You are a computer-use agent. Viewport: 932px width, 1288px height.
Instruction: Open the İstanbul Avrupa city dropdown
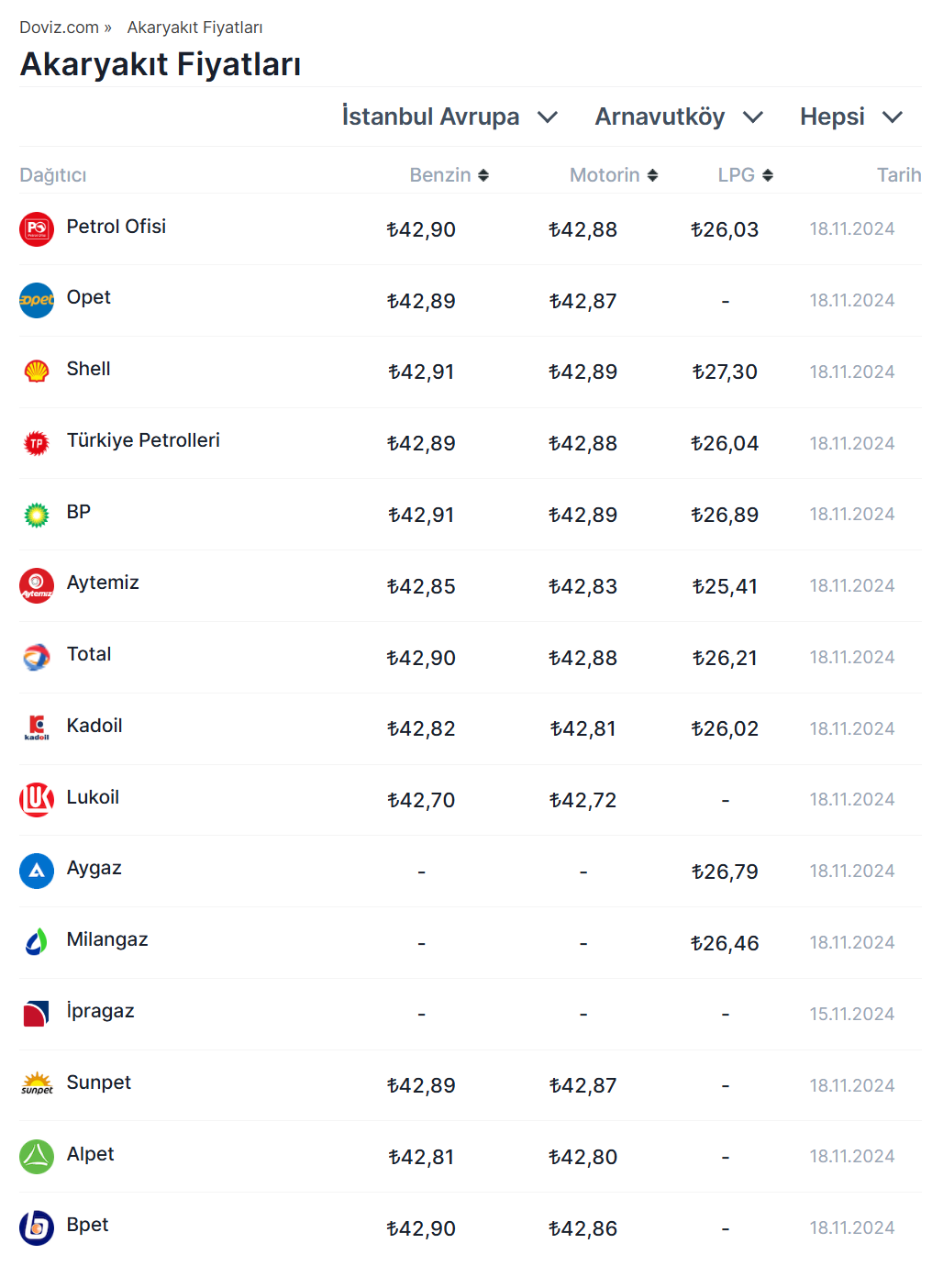point(449,117)
